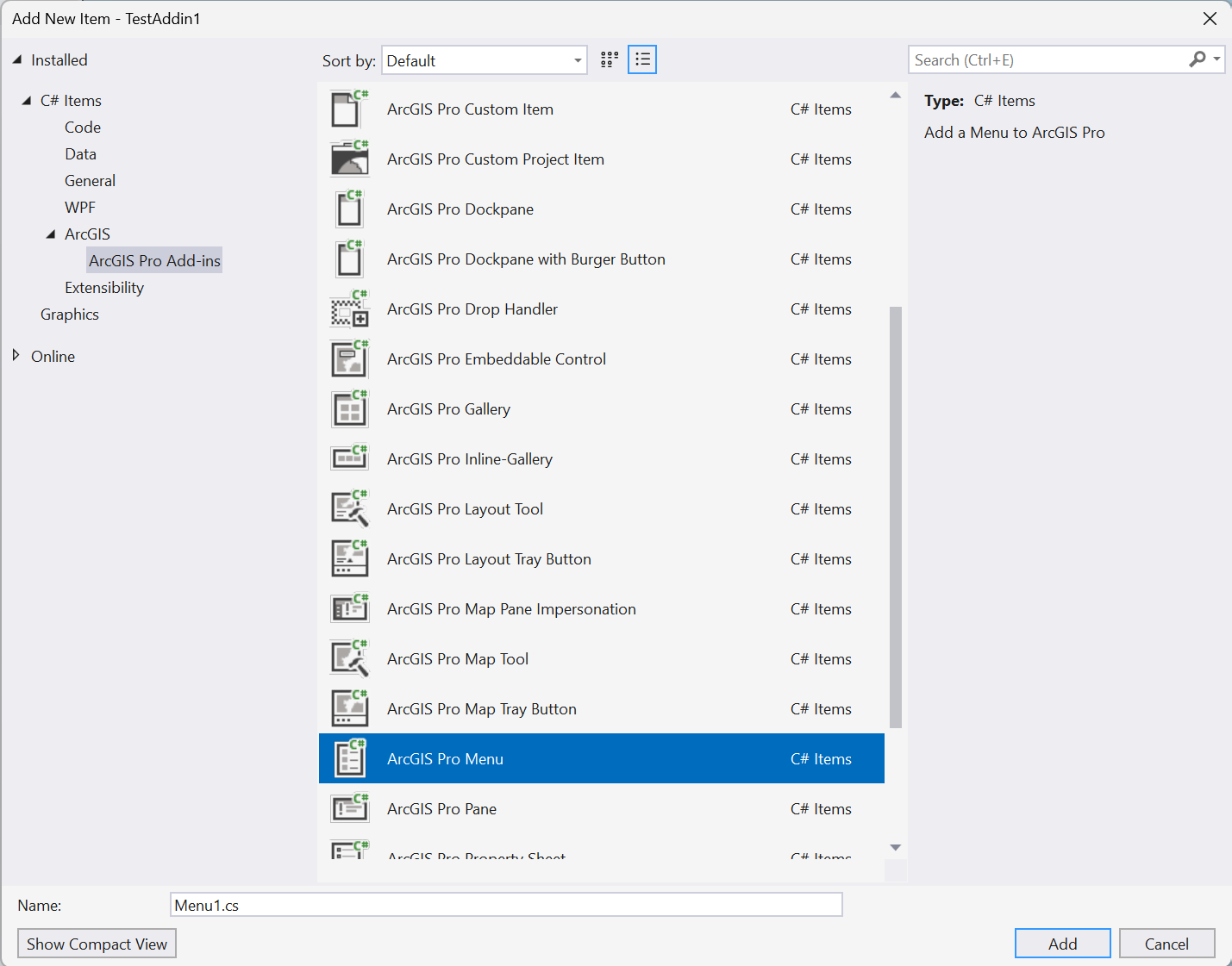
Task: Collapse the Installed templates node
Action: click(16, 59)
